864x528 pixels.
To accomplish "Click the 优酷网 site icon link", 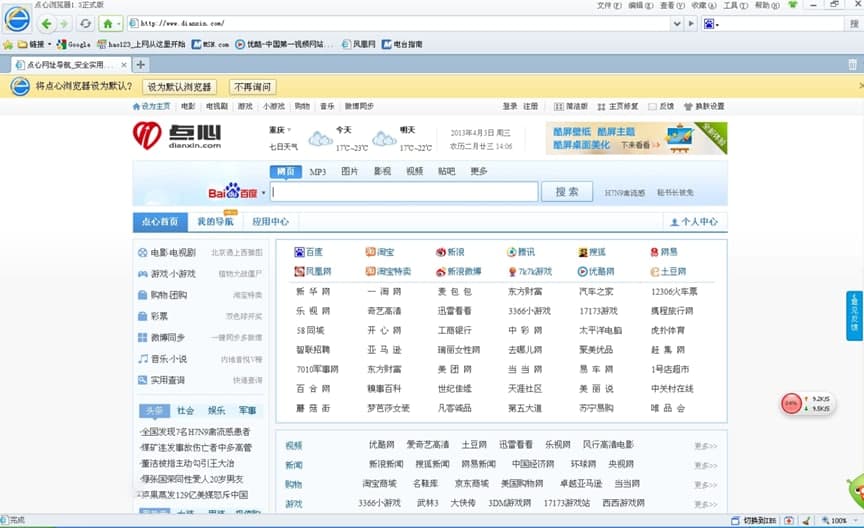I will point(595,271).
